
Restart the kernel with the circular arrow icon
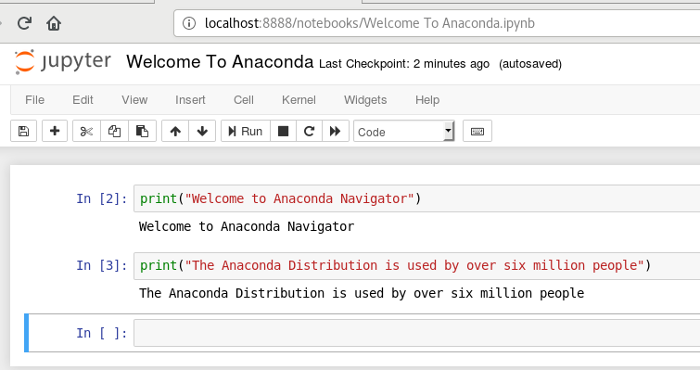click(309, 131)
